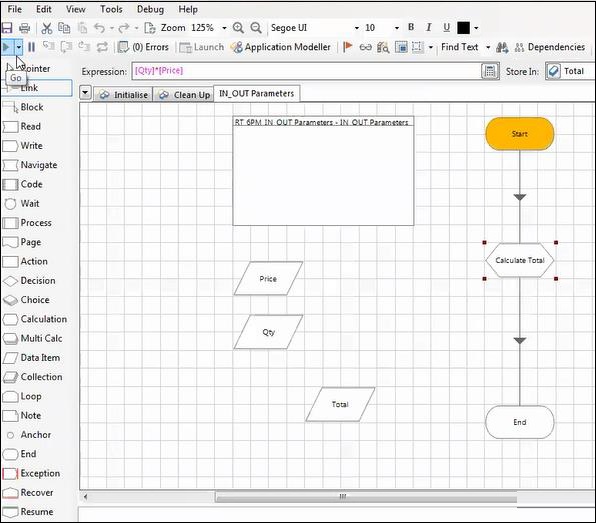Click the Print icon
This screenshot has height=523, width=596.
click(24, 28)
